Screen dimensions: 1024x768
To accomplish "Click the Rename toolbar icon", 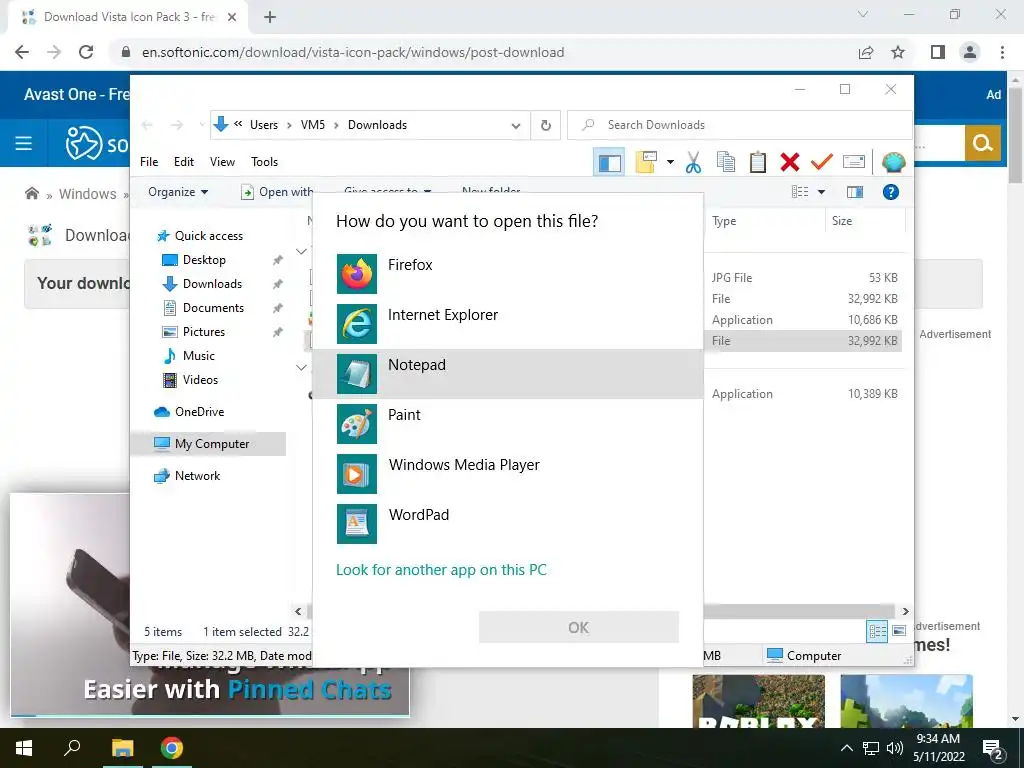I will pos(854,161).
